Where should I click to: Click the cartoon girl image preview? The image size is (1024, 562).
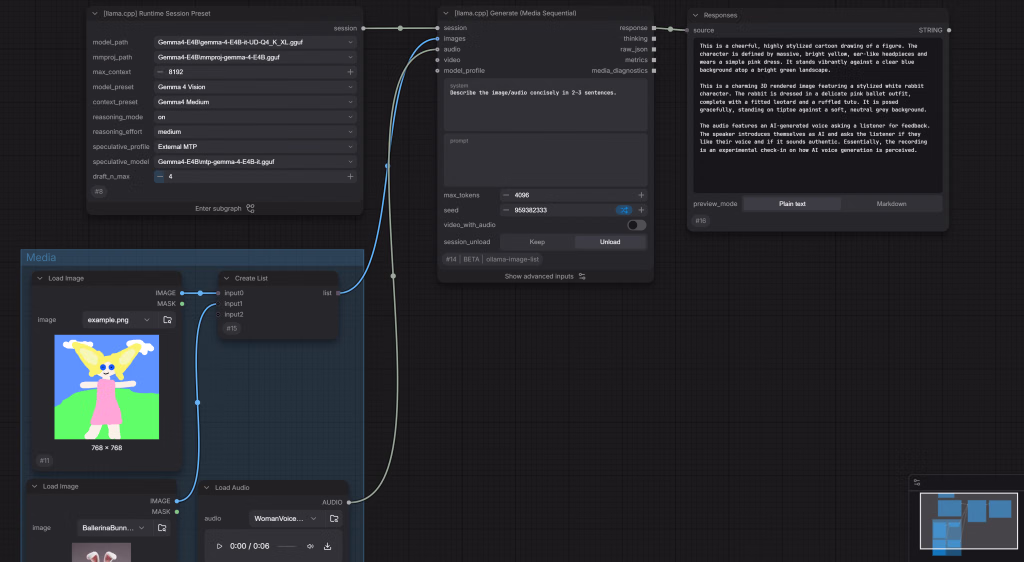click(106, 387)
